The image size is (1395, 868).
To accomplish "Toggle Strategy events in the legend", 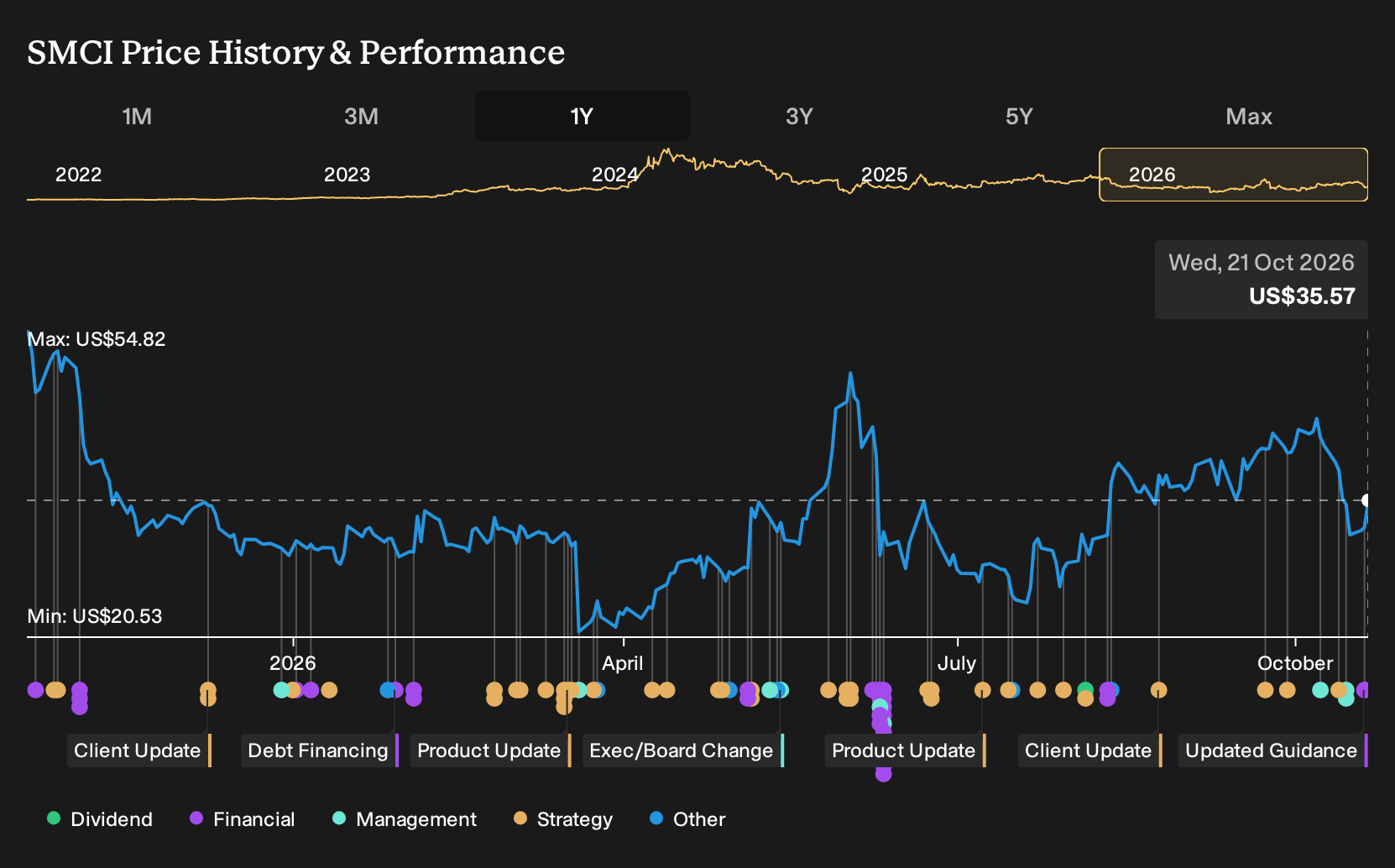I will pos(563,818).
